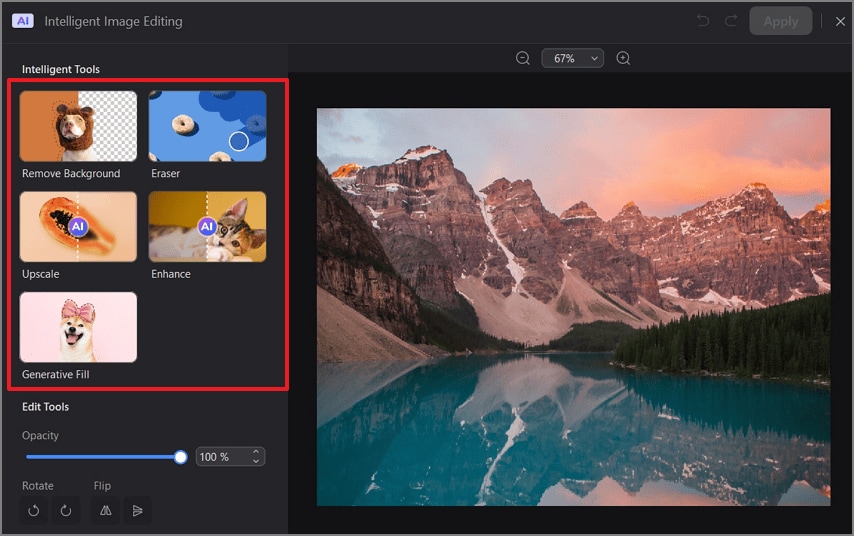854x536 pixels.
Task: Decrease opacity with the down stepper arrow
Action: [x=256, y=461]
